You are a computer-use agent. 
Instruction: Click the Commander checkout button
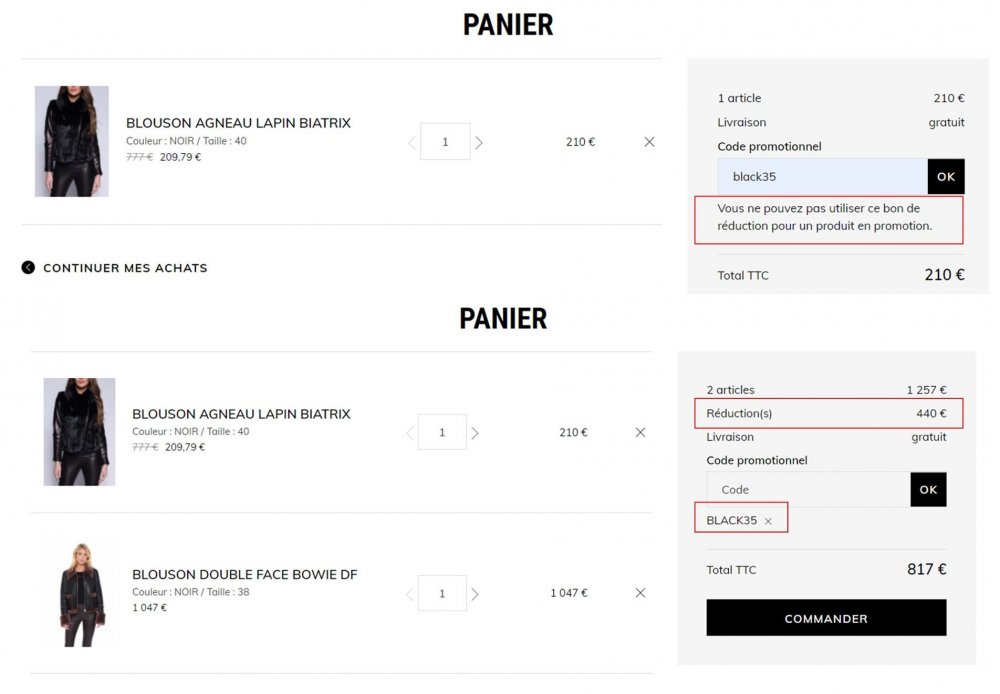coord(826,618)
